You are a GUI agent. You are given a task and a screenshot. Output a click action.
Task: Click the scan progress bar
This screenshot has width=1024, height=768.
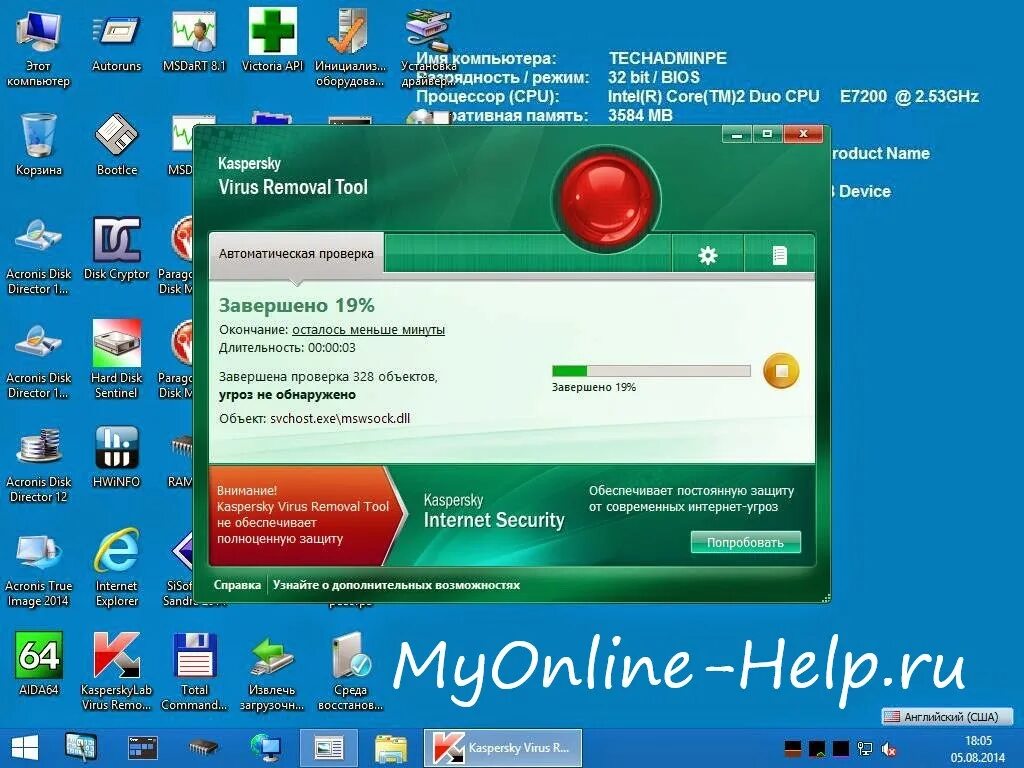click(651, 371)
